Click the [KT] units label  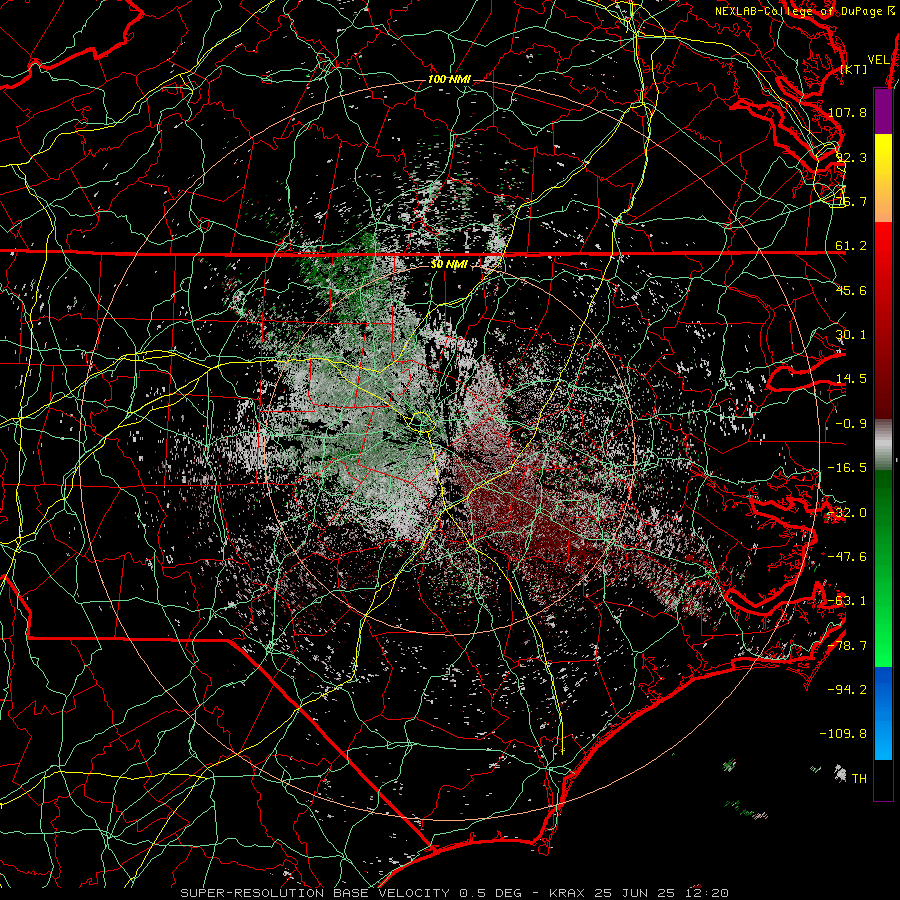click(x=853, y=69)
